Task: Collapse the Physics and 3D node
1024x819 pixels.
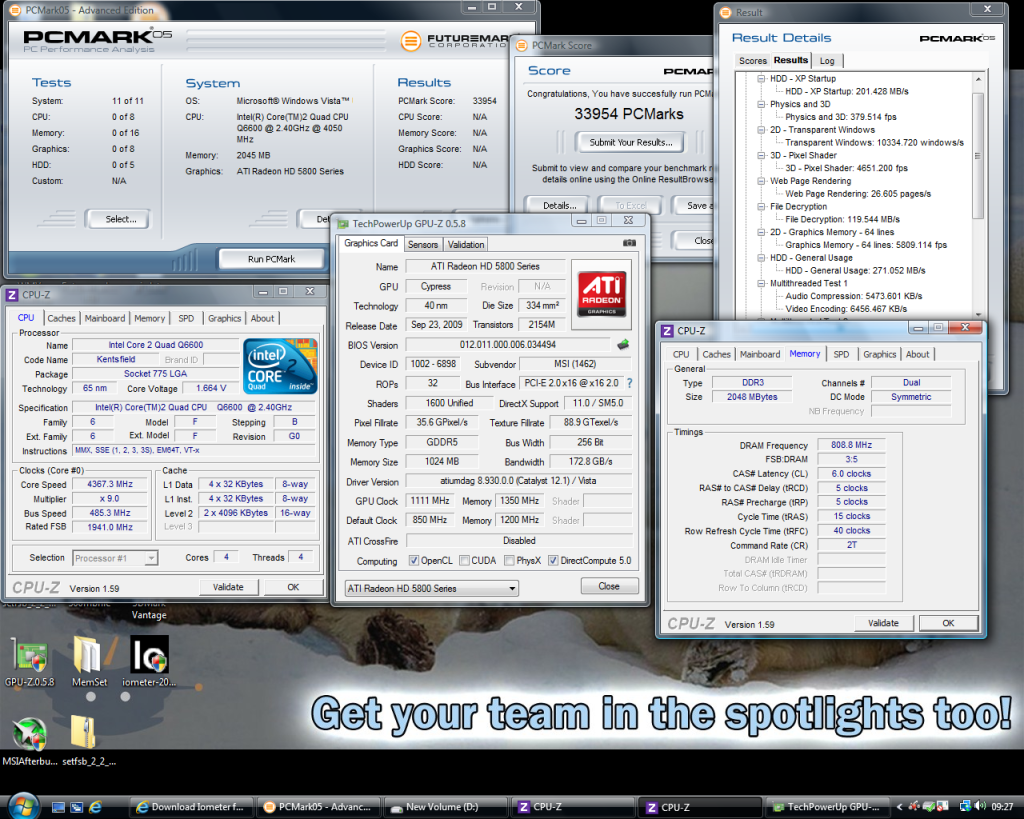Action: [761, 104]
